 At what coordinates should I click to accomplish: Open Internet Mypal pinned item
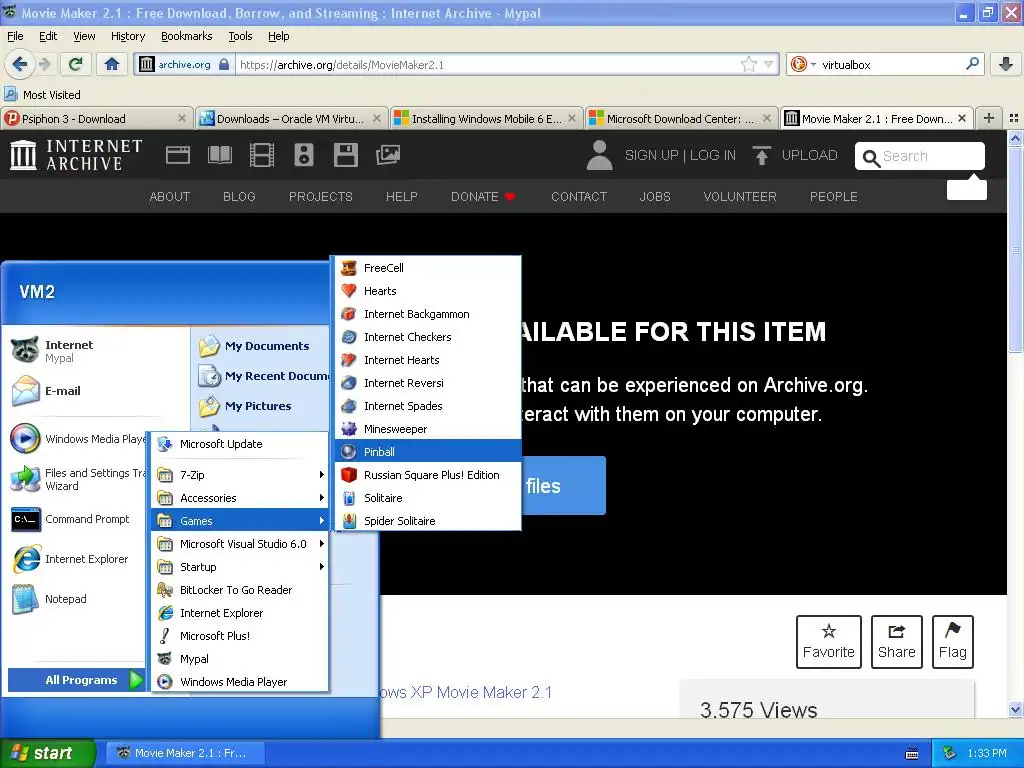pyautogui.click(x=78, y=351)
